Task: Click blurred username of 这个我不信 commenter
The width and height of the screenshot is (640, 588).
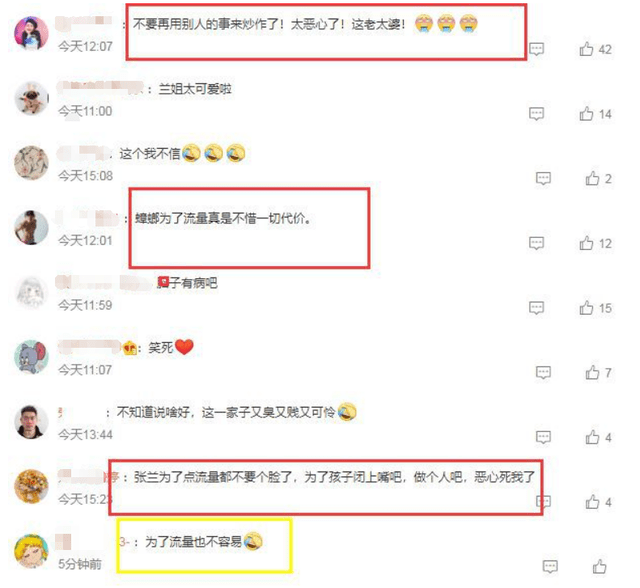Action: (x=83, y=153)
